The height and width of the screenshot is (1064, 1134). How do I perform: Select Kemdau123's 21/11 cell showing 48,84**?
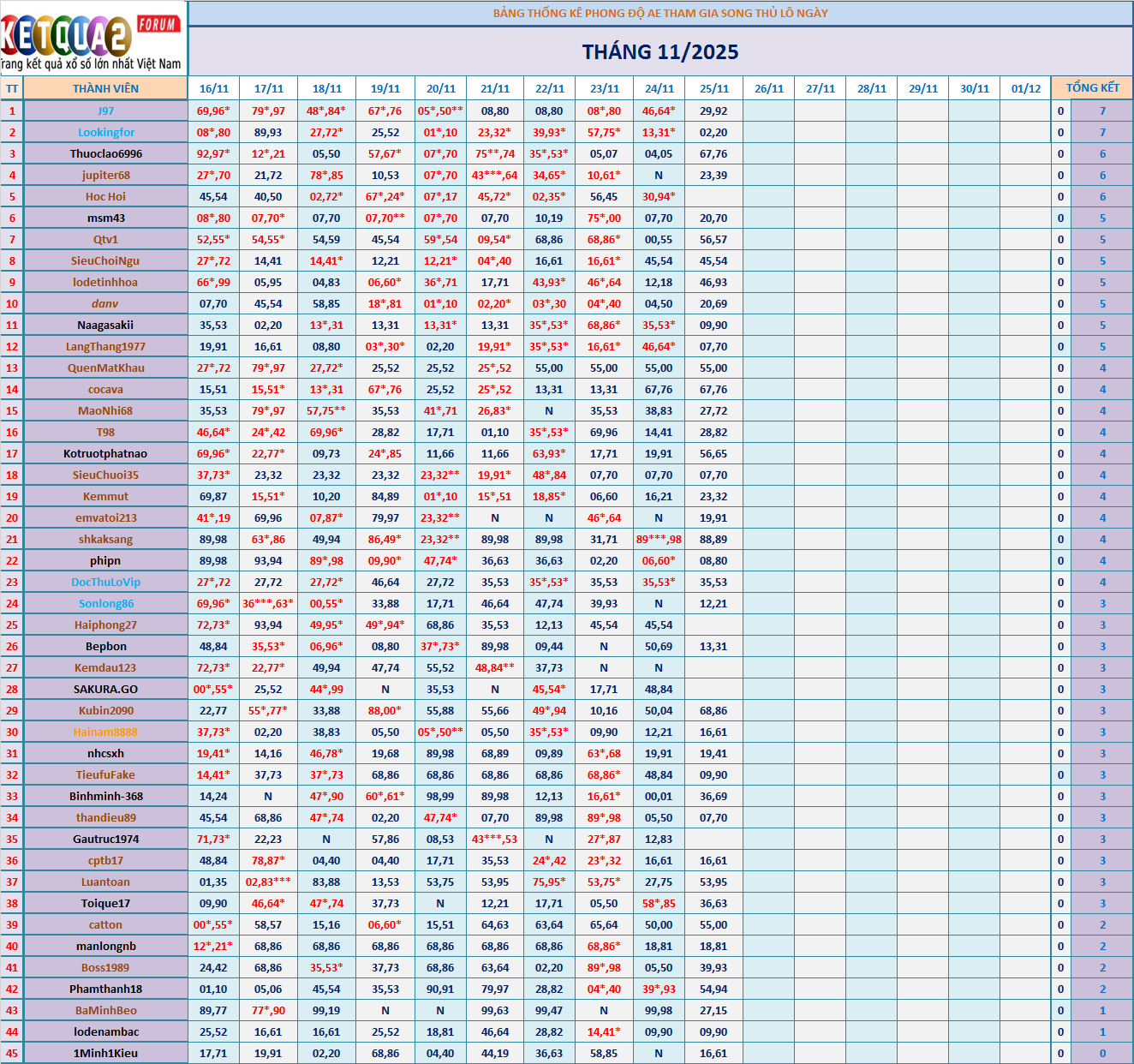click(495, 667)
